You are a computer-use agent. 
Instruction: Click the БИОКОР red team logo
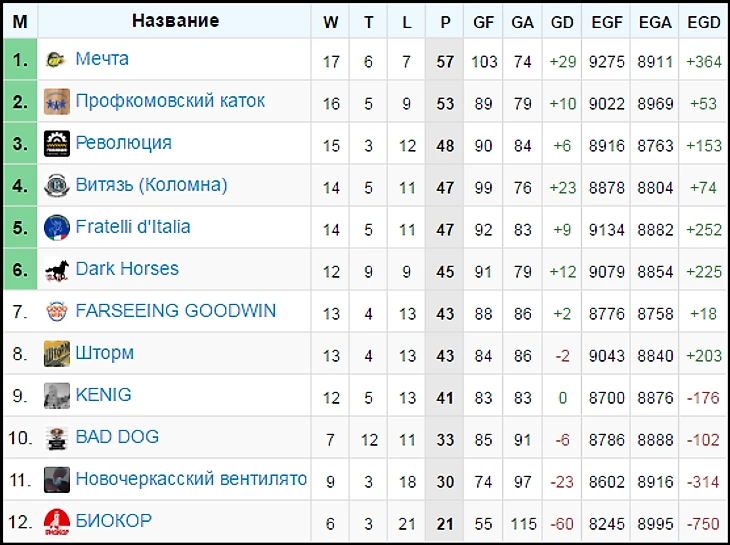(x=57, y=522)
